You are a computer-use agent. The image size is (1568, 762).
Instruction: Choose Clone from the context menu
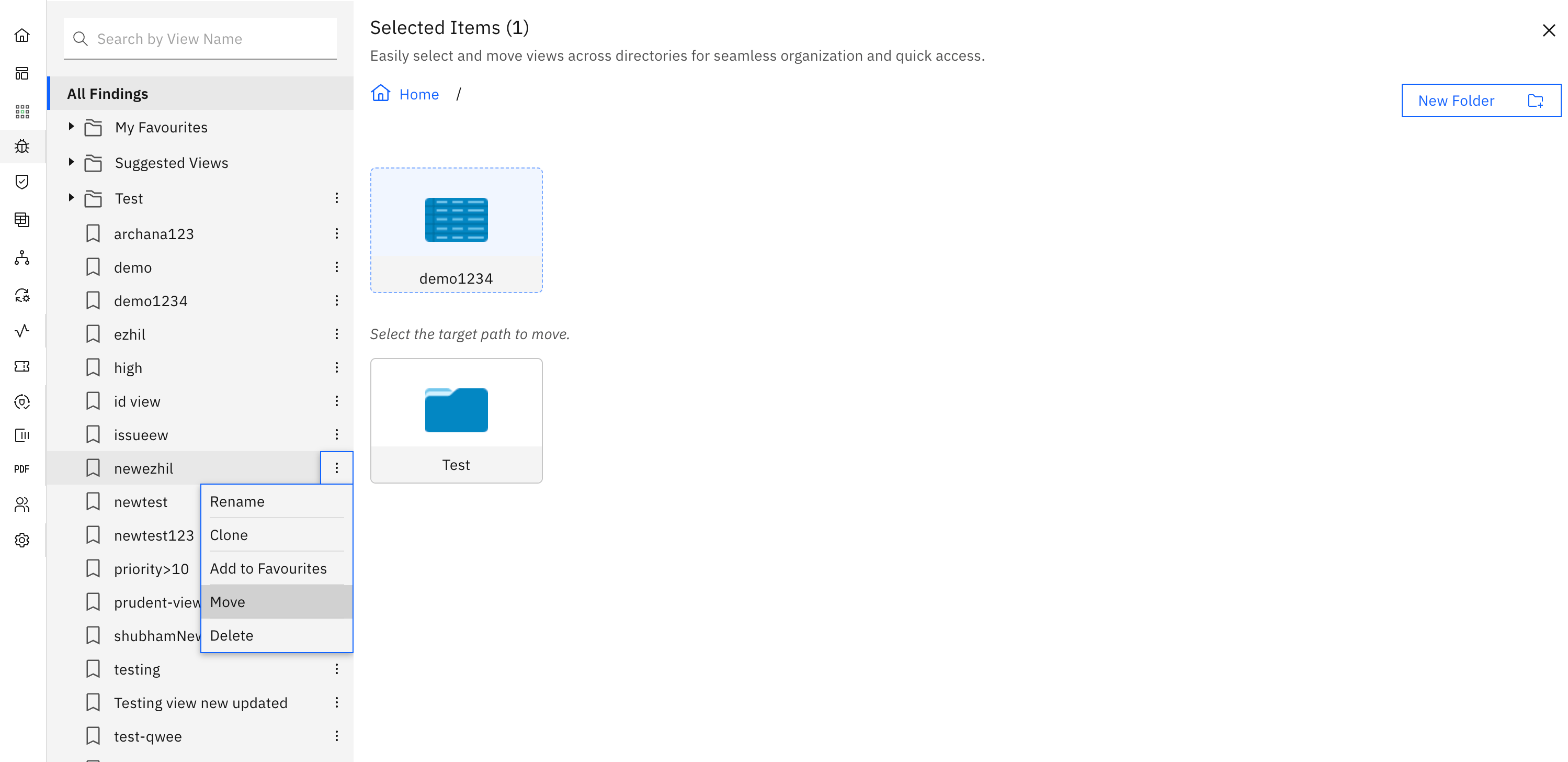(277, 535)
